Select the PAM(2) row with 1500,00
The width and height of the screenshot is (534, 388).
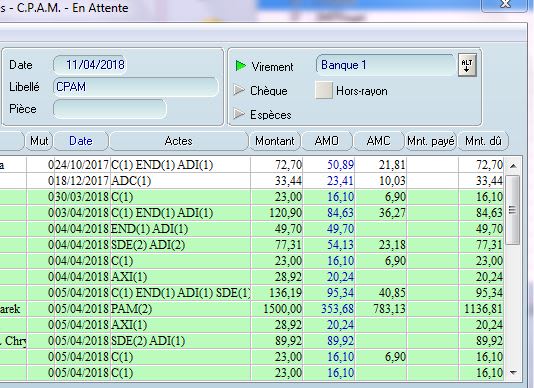point(252,309)
